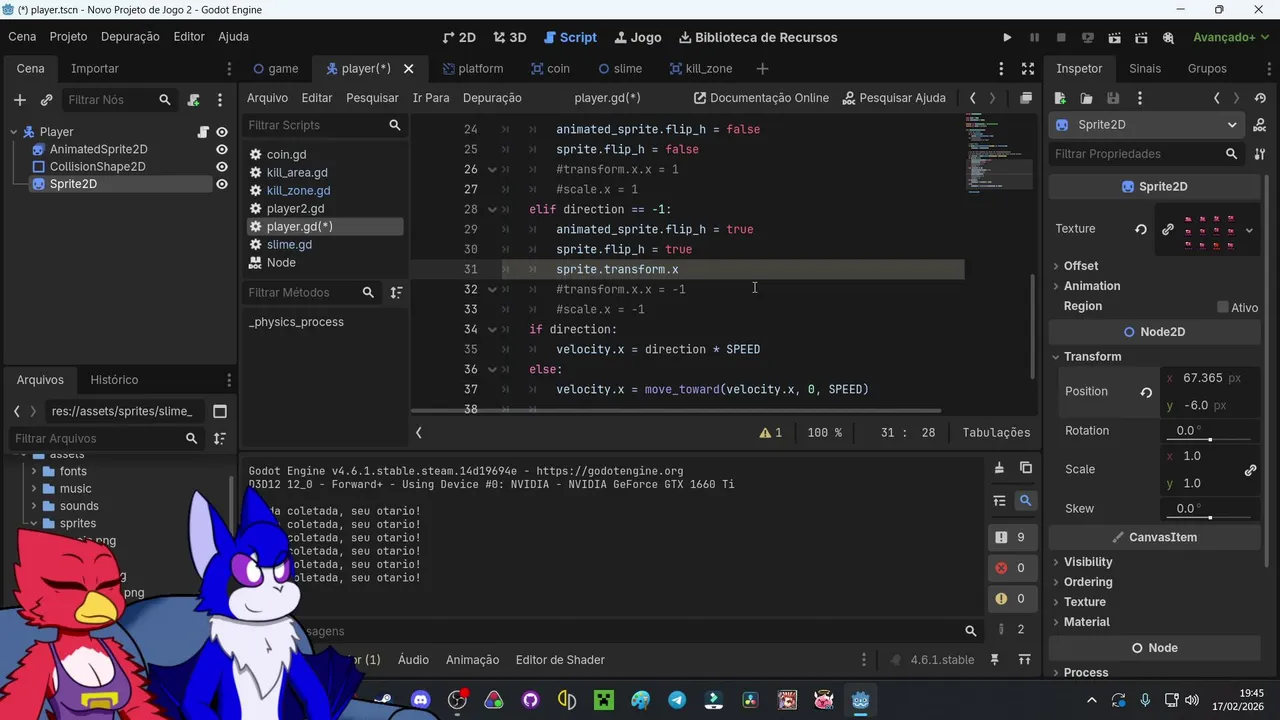Adjust the Skew slider handle
Viewport: 1280px width, 720px height.
tap(1210, 517)
